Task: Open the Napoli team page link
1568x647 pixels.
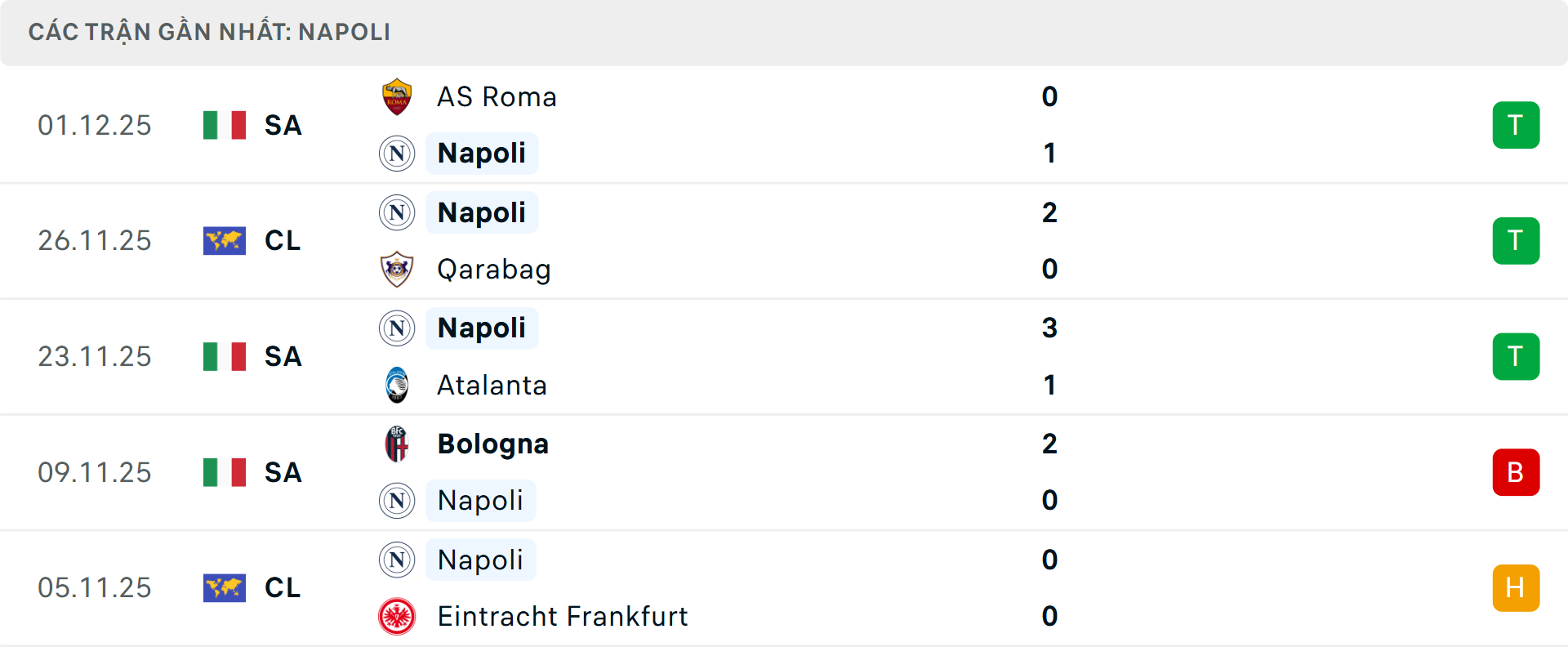Action: [482, 153]
